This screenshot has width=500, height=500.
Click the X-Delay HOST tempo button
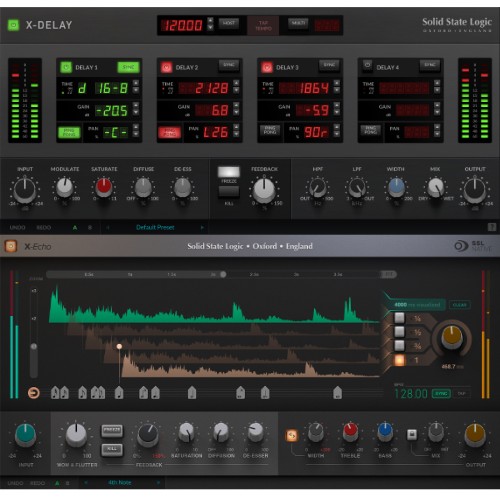point(229,23)
